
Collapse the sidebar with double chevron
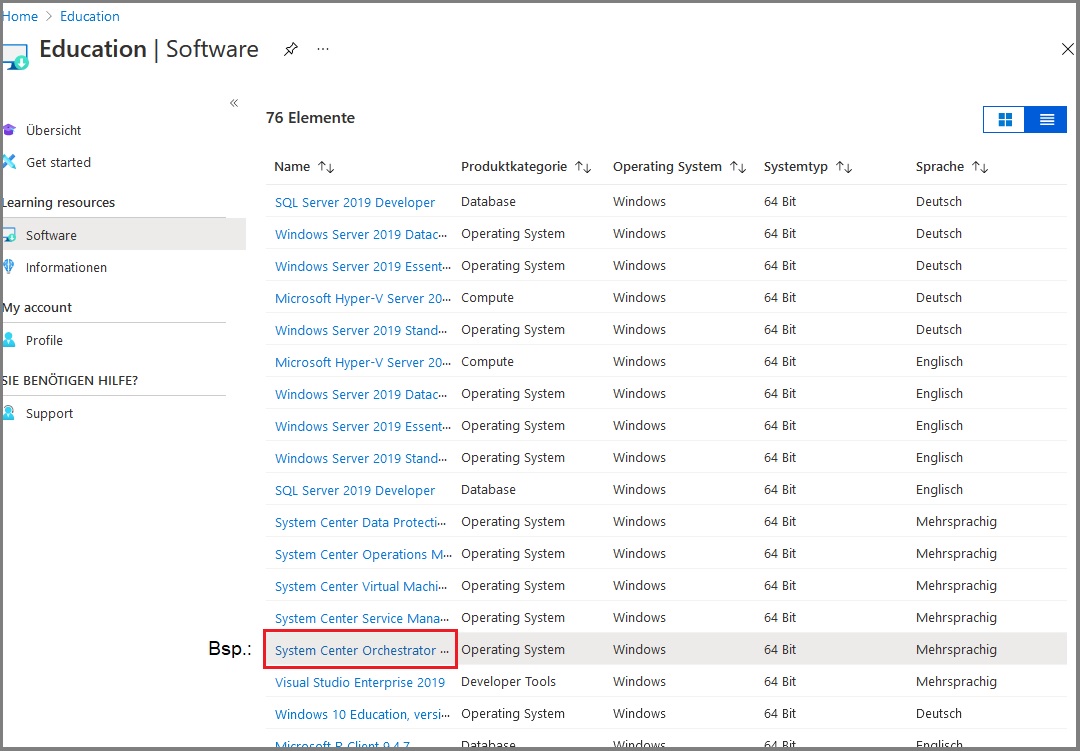coord(234,103)
